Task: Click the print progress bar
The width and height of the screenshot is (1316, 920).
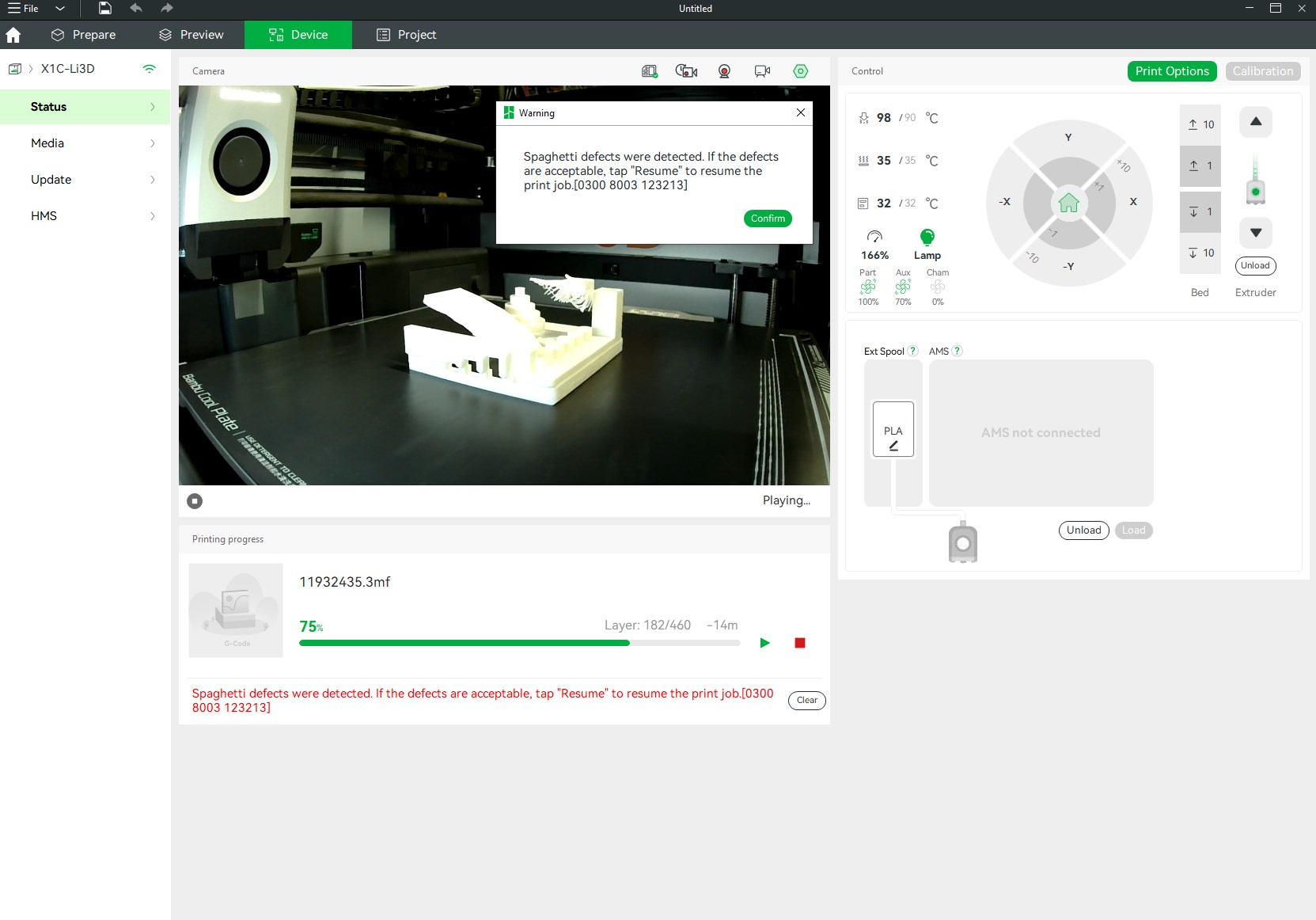Action: click(520, 643)
